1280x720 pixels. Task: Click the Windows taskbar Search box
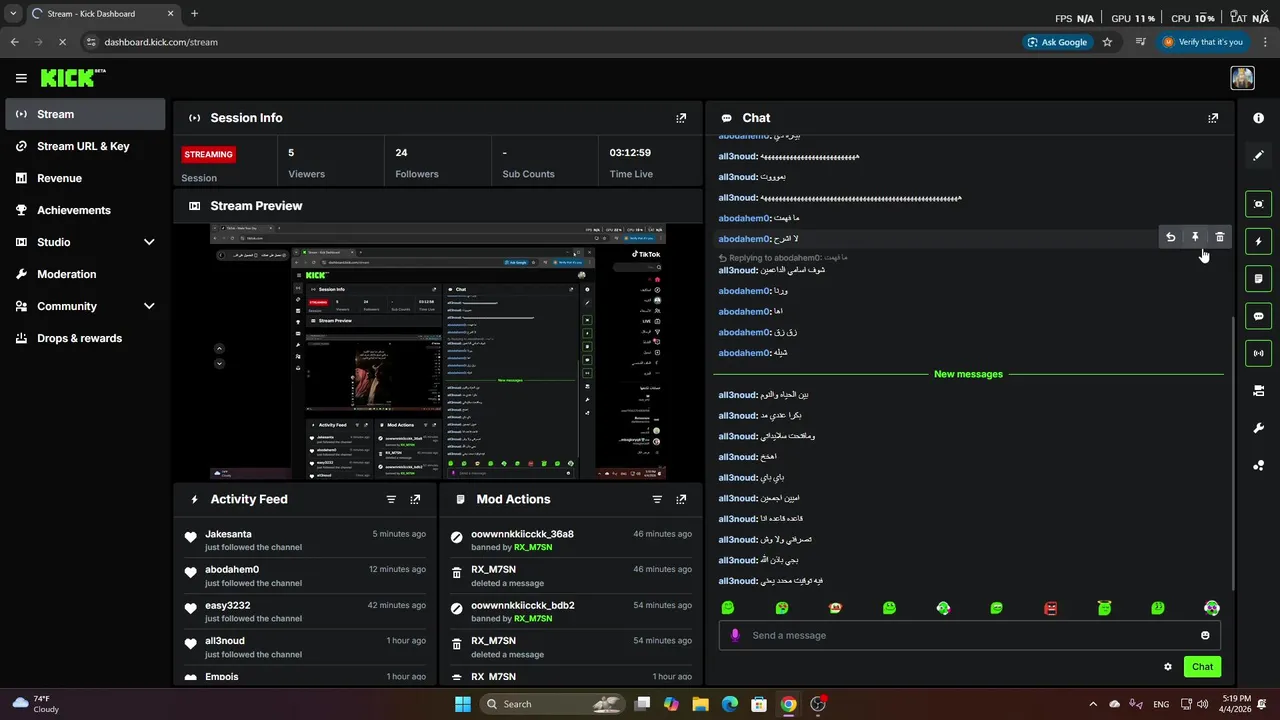click(553, 704)
